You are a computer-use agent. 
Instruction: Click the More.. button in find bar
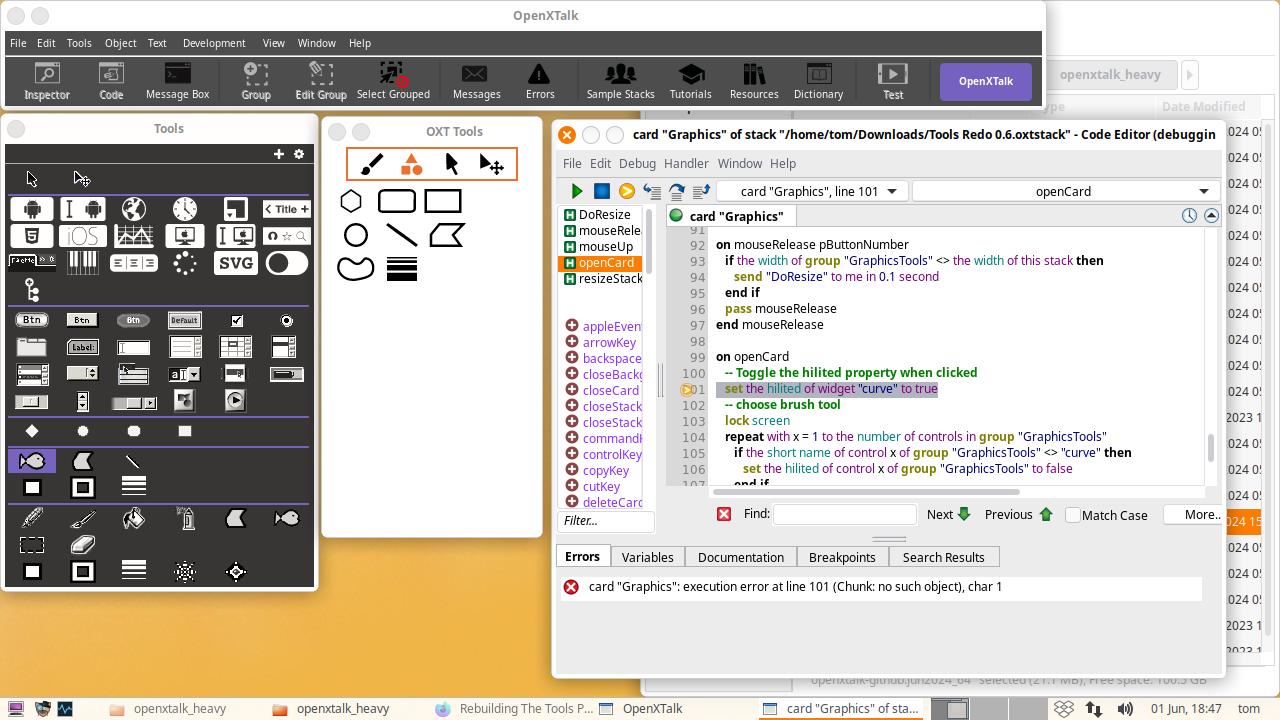pyautogui.click(x=1194, y=514)
